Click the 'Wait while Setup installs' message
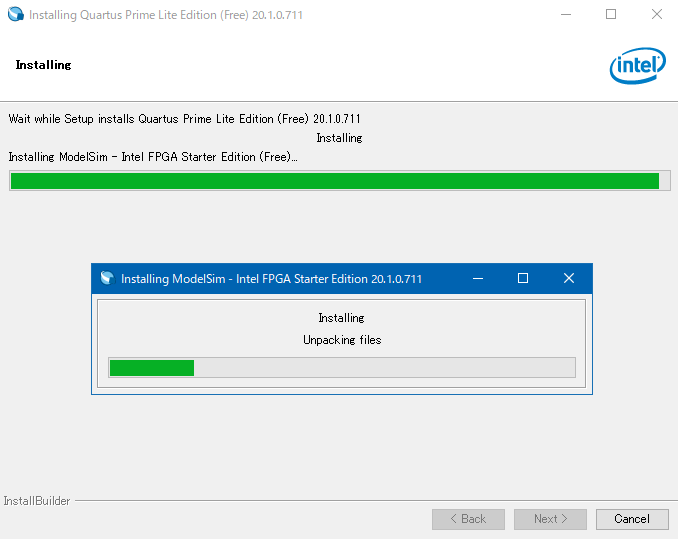678x539 pixels. [184, 119]
